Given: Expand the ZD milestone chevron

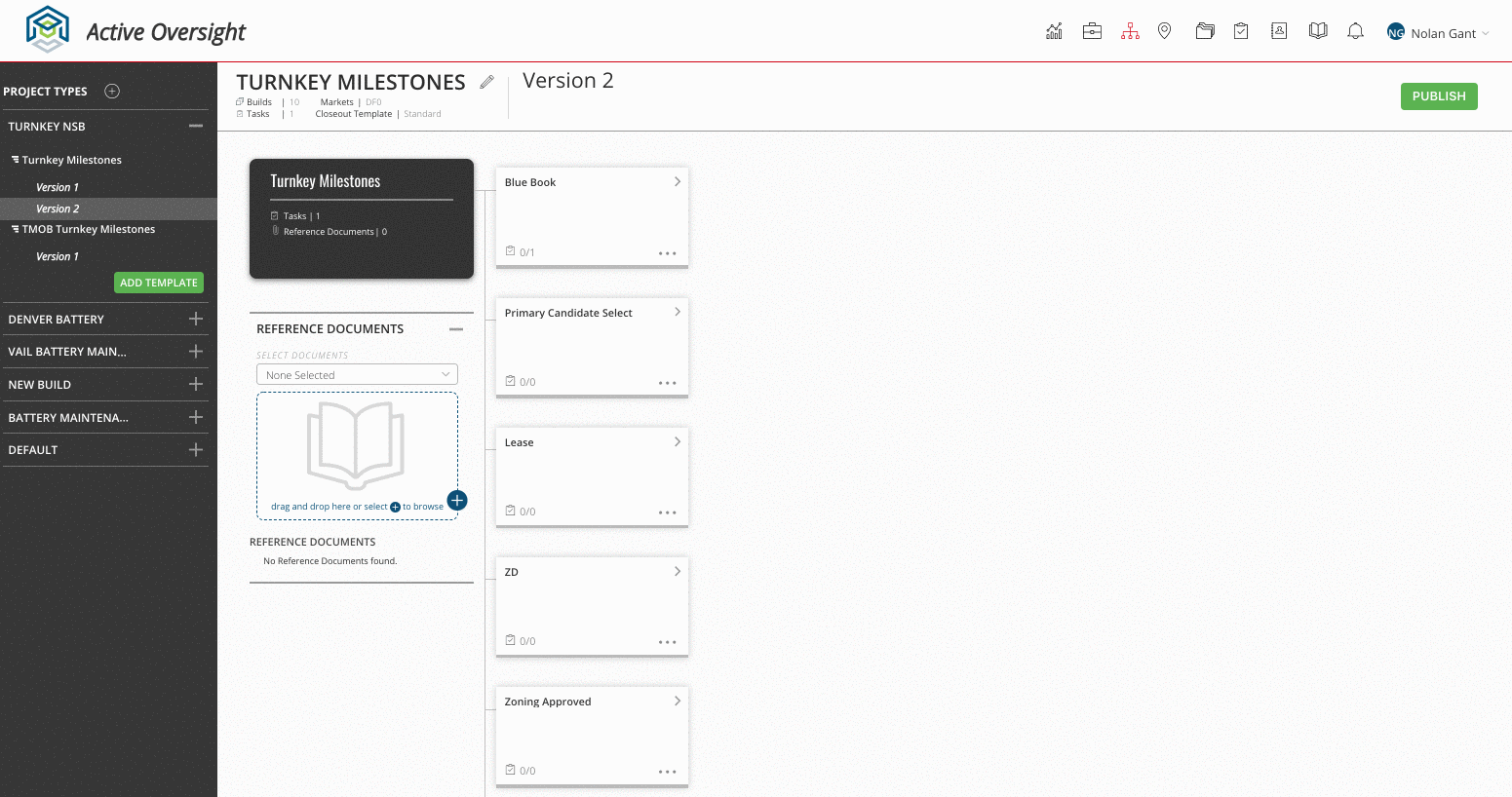Looking at the screenshot, I should (x=678, y=571).
